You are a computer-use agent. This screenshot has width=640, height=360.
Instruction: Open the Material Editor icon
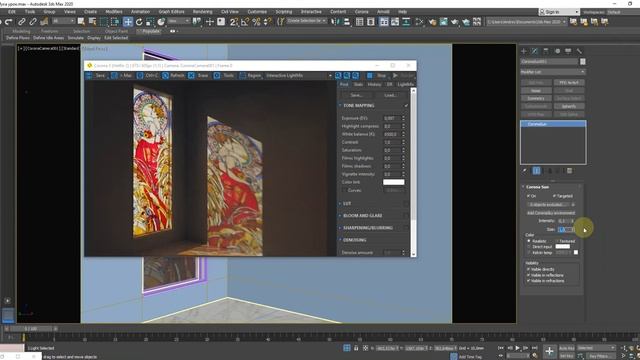419,22
